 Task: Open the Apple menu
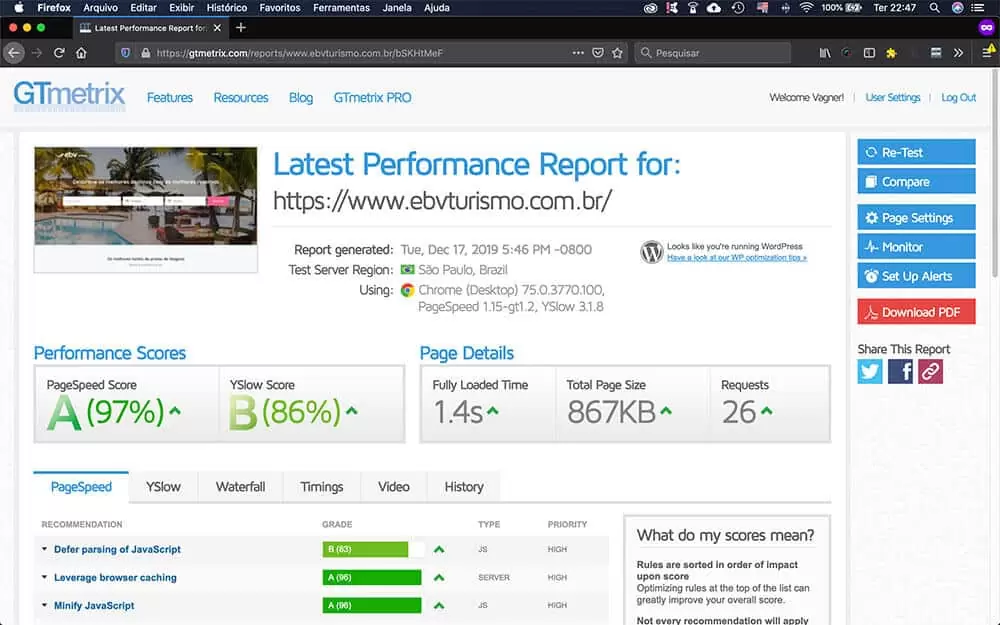click(18, 8)
